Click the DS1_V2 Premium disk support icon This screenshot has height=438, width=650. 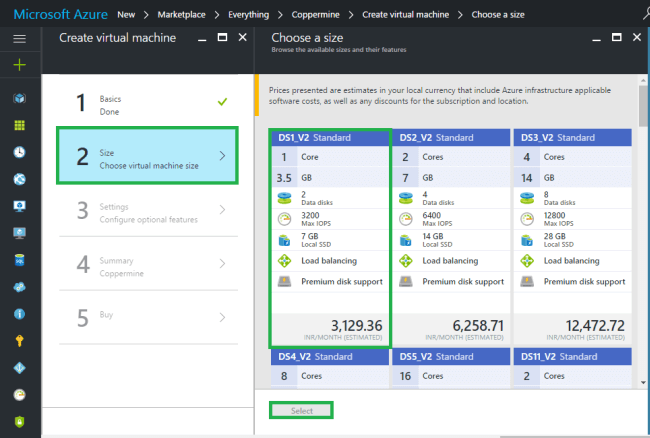(284, 282)
